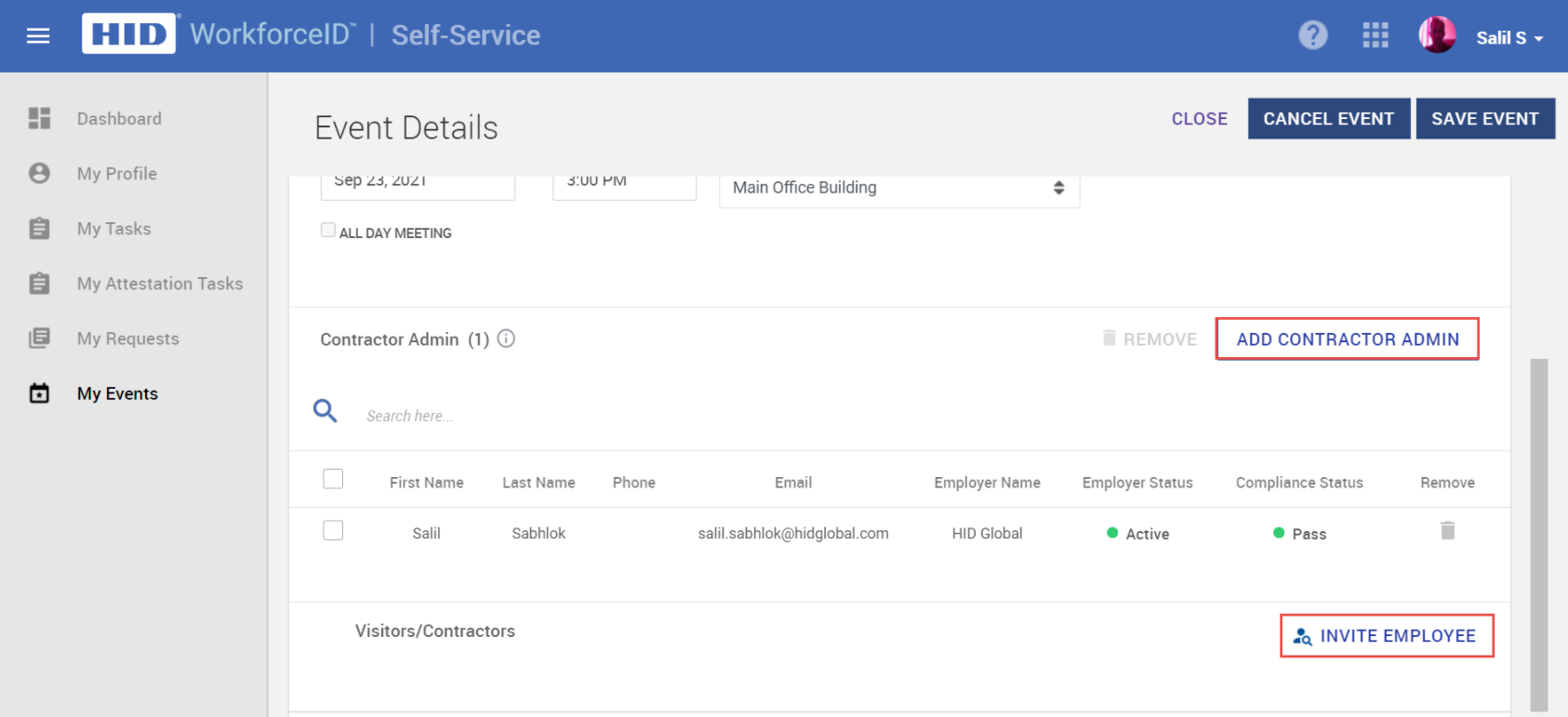This screenshot has height=717, width=1568.
Task: Click the Sep 23, 2021 date field
Action: [x=418, y=186]
